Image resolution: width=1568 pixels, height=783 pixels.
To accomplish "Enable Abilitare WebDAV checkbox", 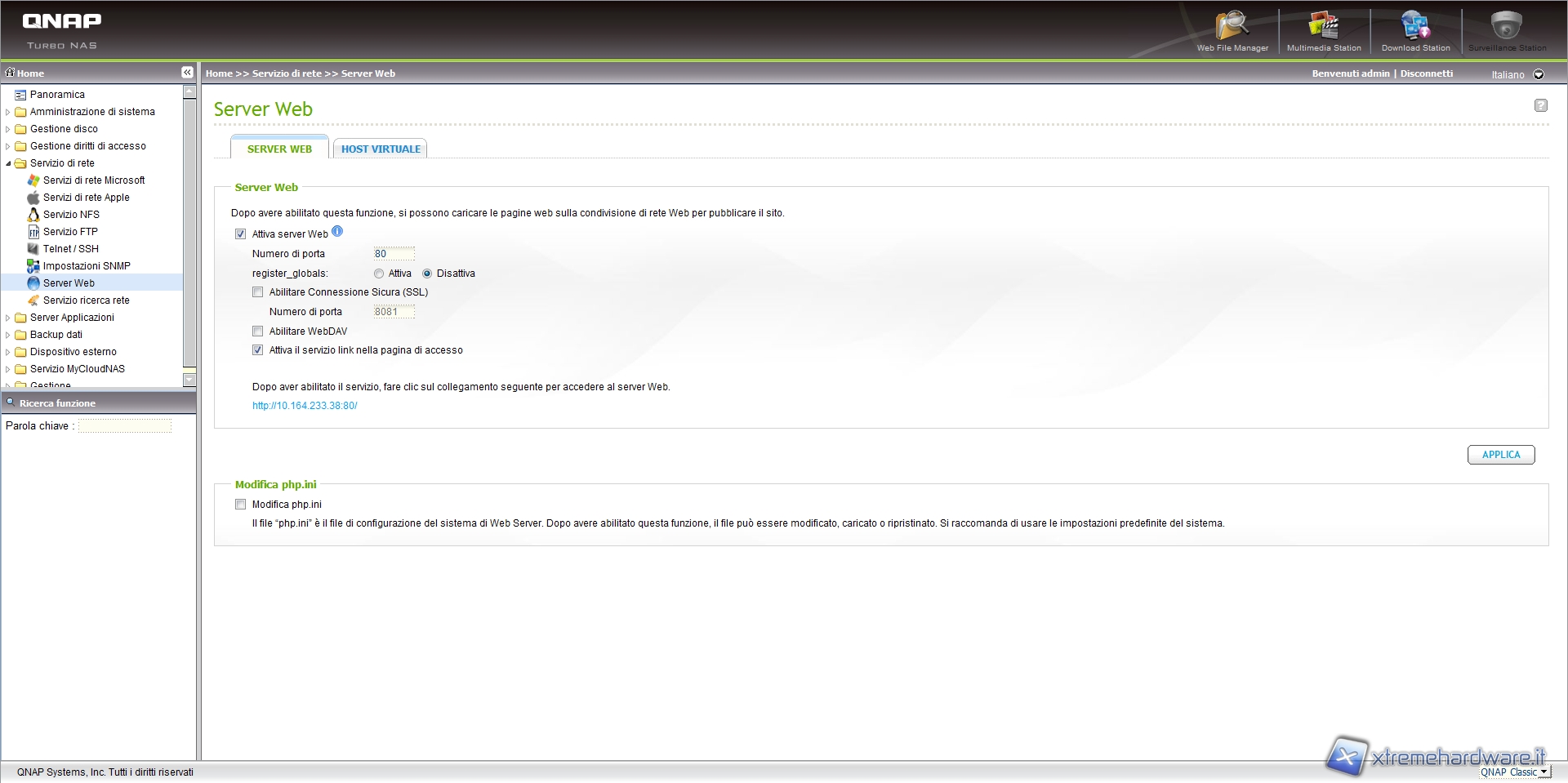I will point(258,331).
